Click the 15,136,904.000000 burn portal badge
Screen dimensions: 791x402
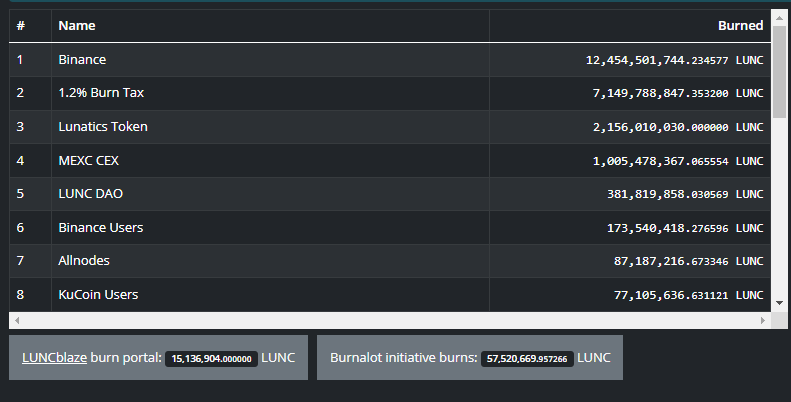click(x=211, y=359)
